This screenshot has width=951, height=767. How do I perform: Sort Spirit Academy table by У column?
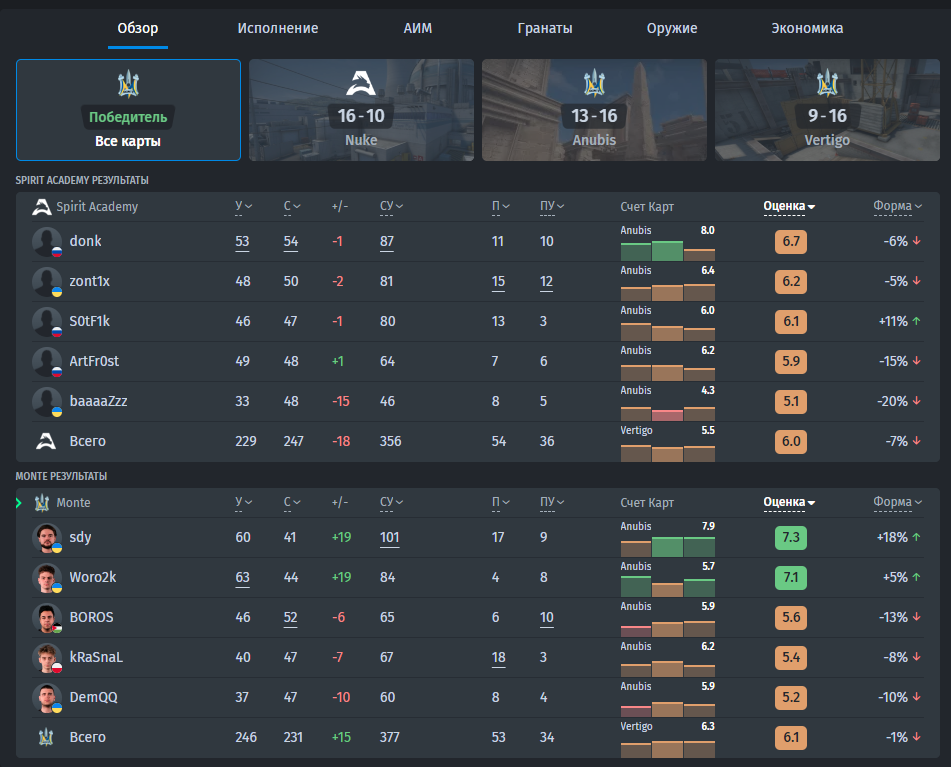tap(243, 207)
